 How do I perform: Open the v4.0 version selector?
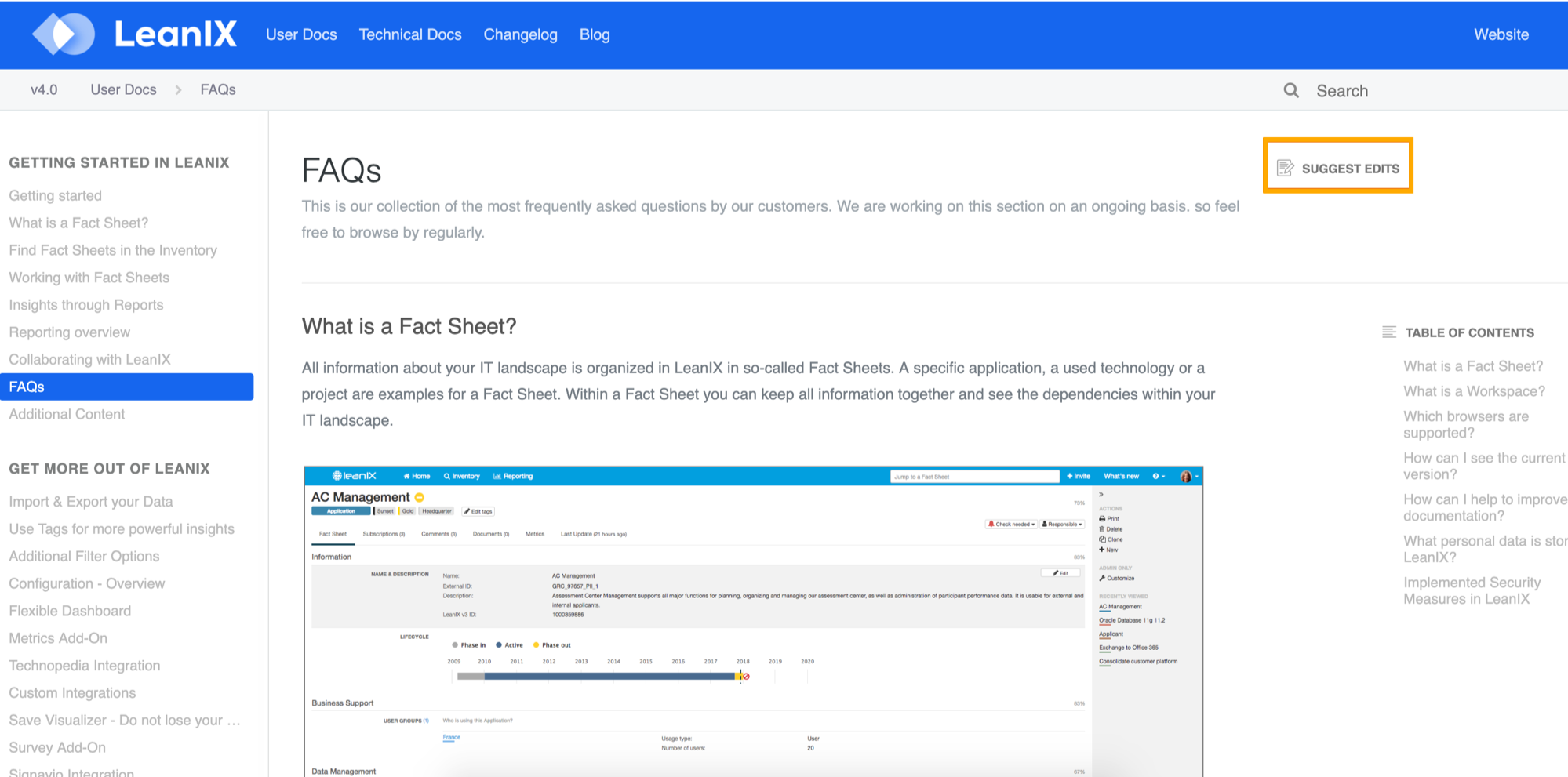pyautogui.click(x=44, y=89)
